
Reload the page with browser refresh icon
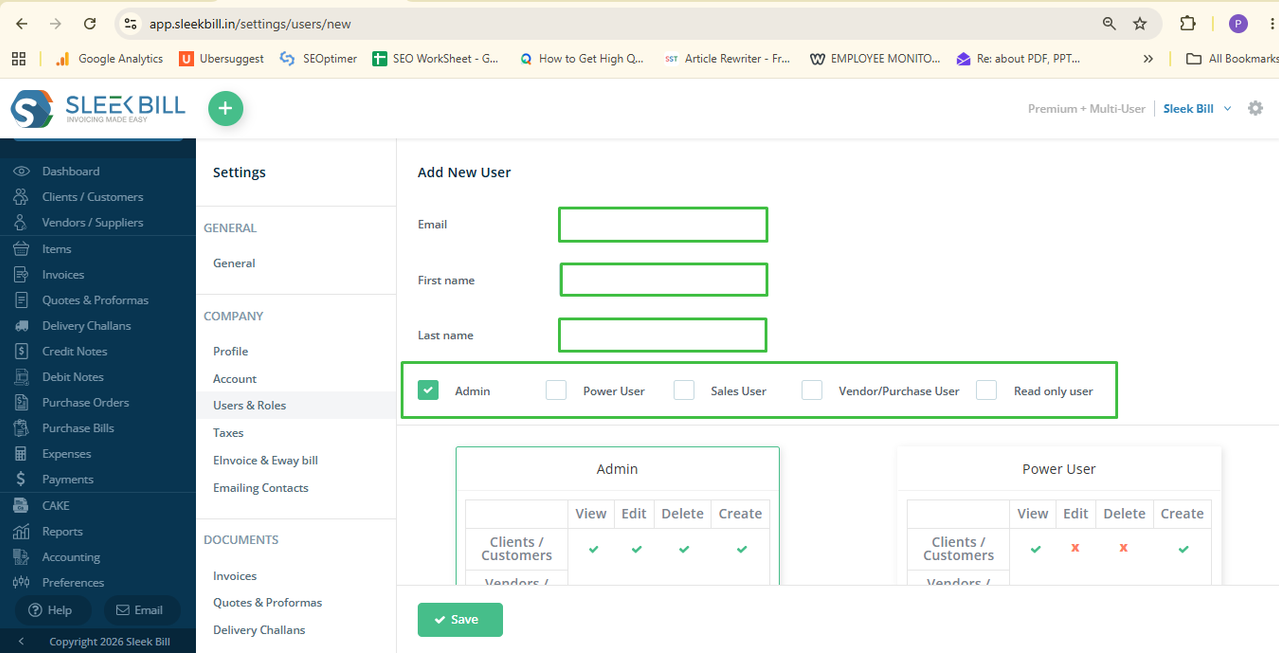tap(90, 23)
